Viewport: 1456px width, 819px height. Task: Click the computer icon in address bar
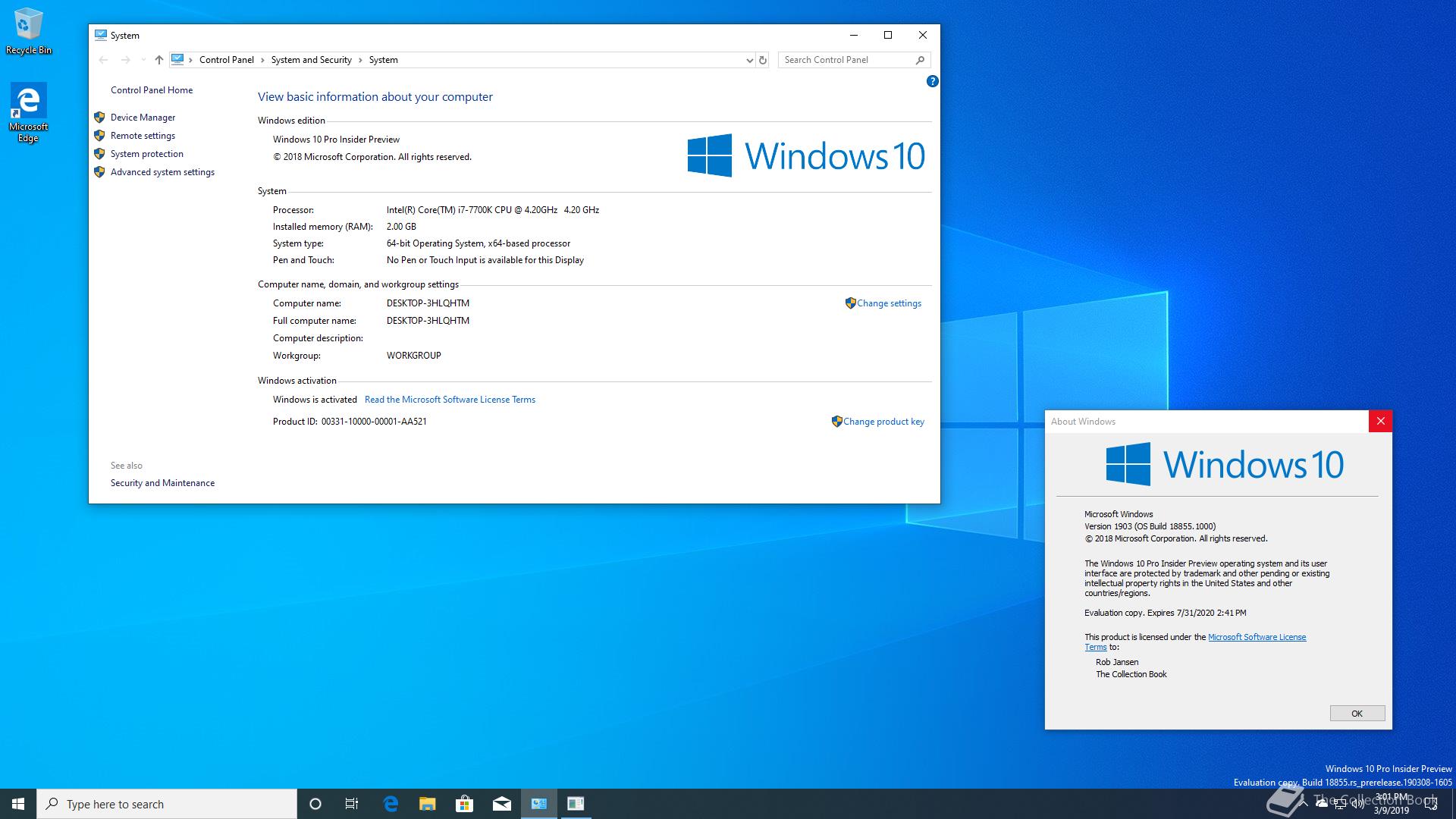tap(177, 59)
